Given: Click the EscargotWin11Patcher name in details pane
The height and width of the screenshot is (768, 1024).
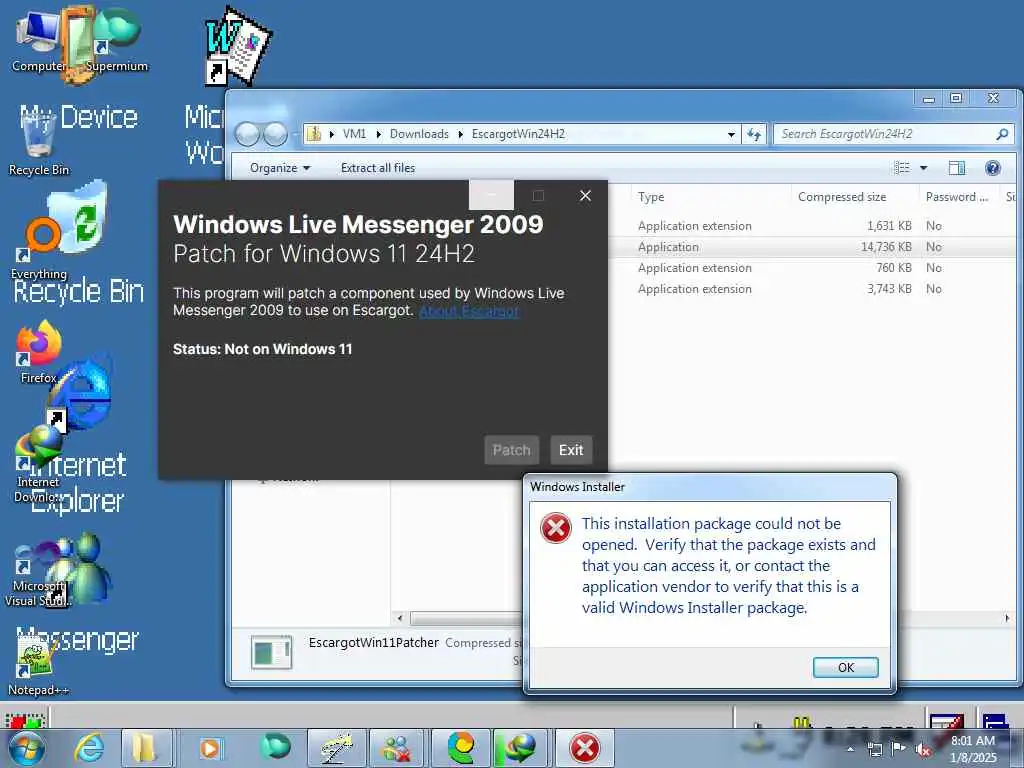Looking at the screenshot, I should point(374,643).
